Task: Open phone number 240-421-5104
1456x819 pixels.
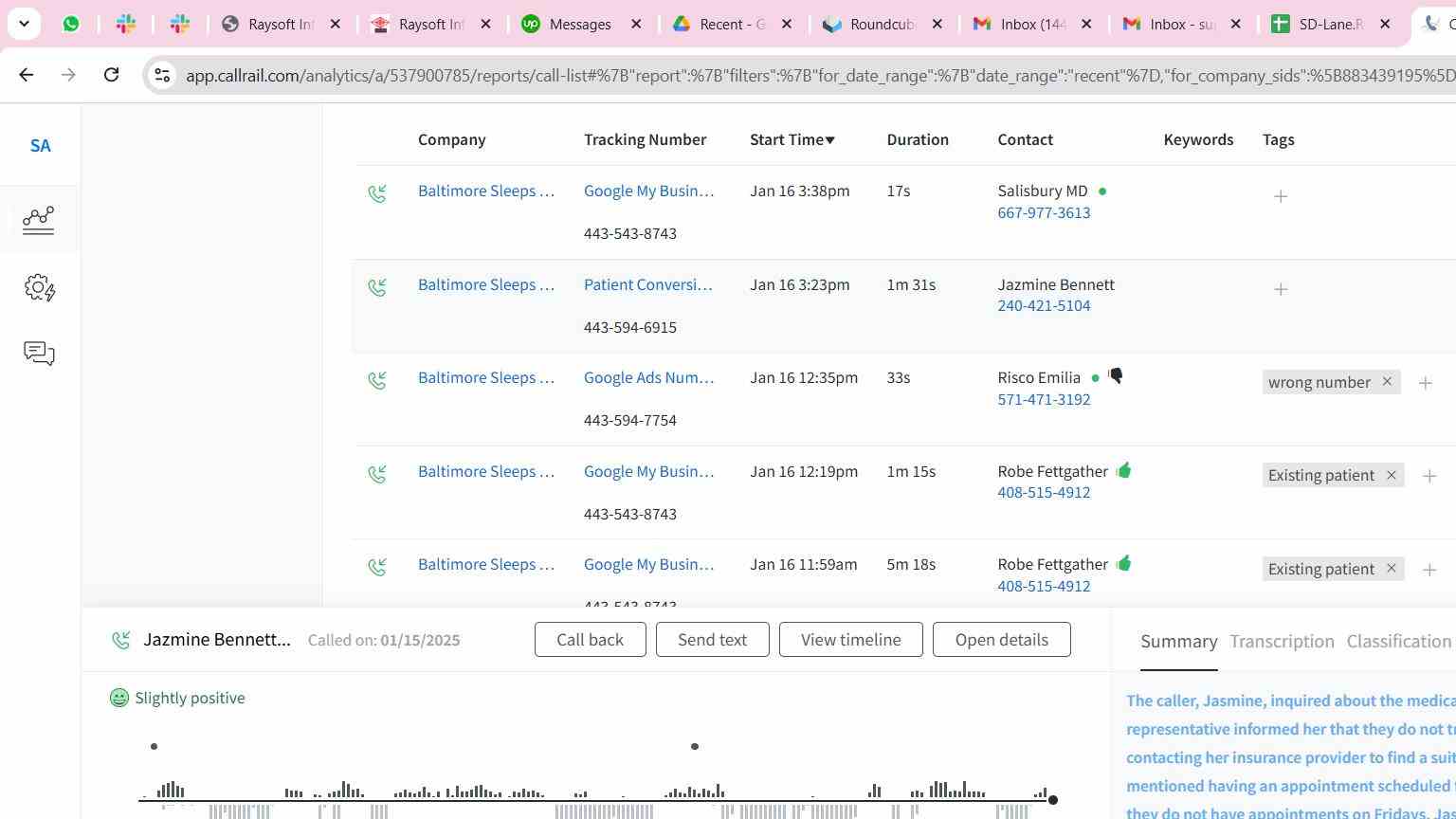Action: click(1044, 305)
